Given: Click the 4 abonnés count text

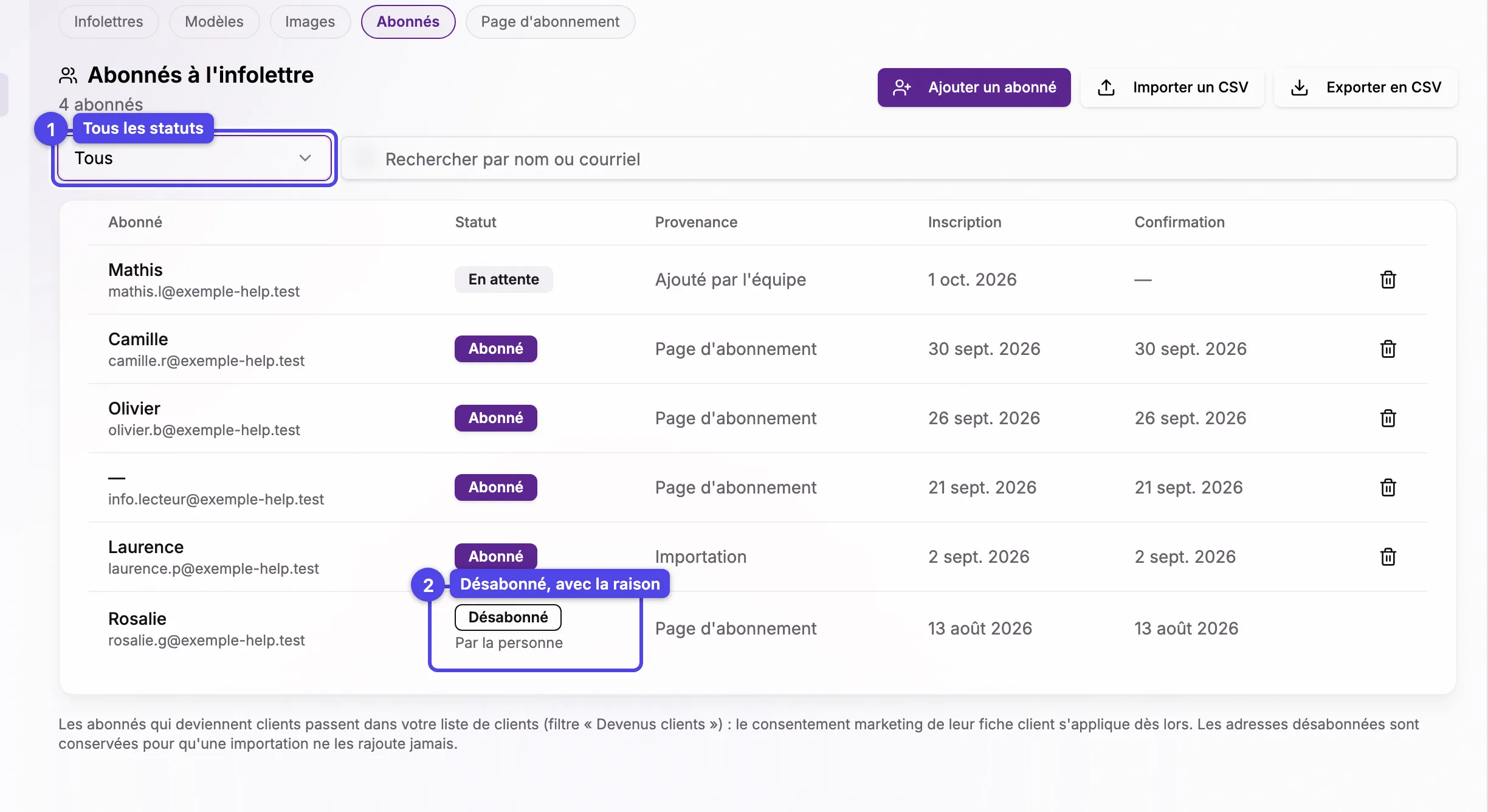Looking at the screenshot, I should tap(101, 105).
